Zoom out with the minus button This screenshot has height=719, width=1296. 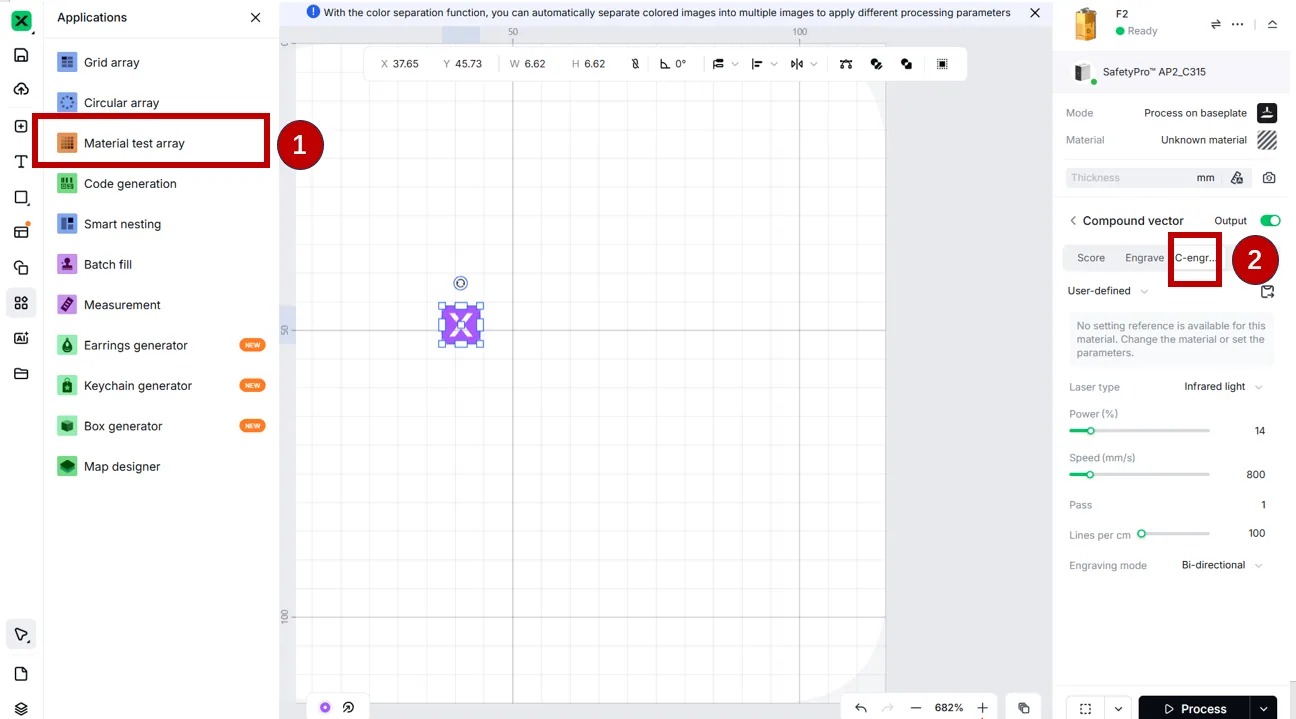(x=915, y=708)
